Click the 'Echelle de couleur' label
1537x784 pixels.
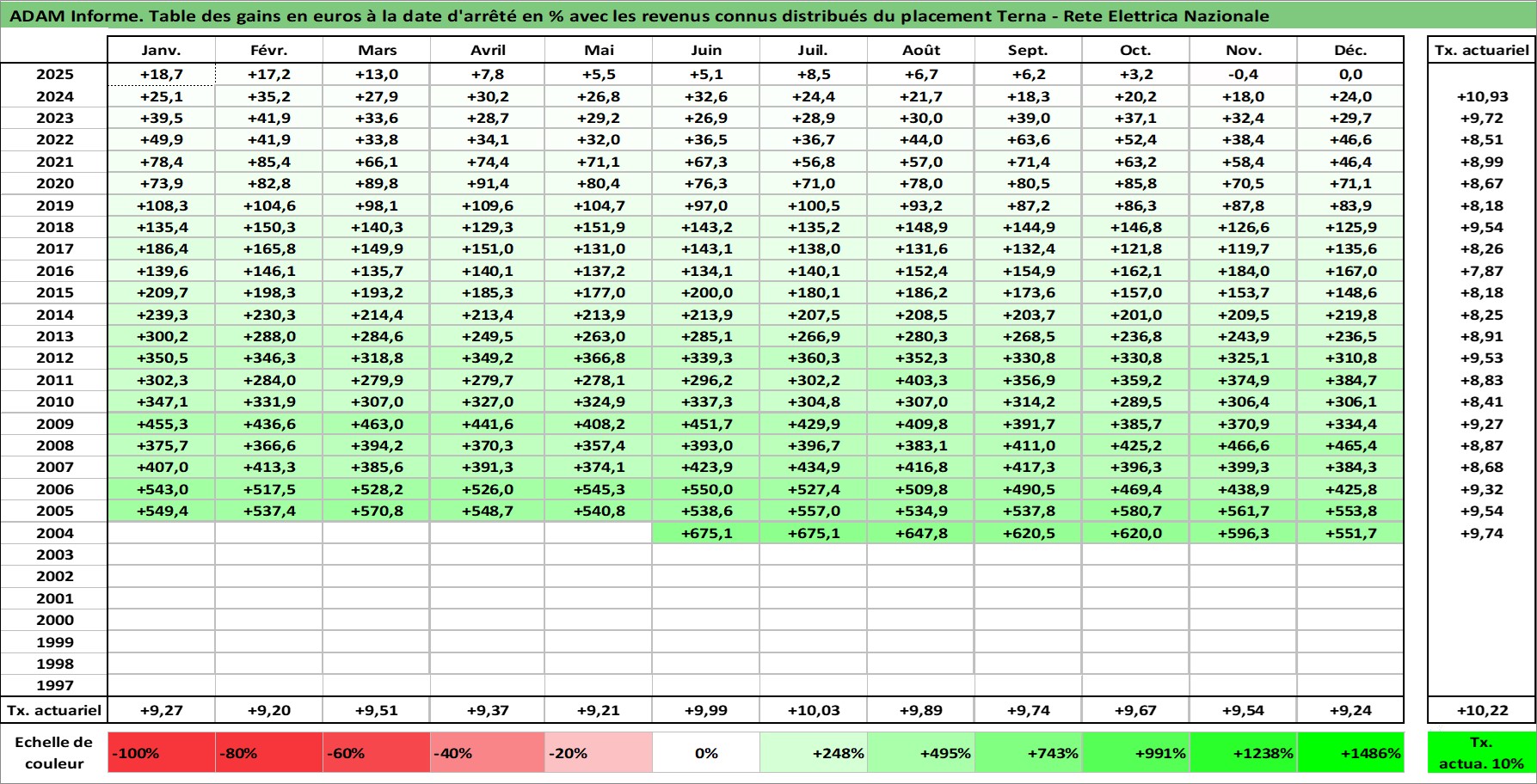(x=54, y=753)
